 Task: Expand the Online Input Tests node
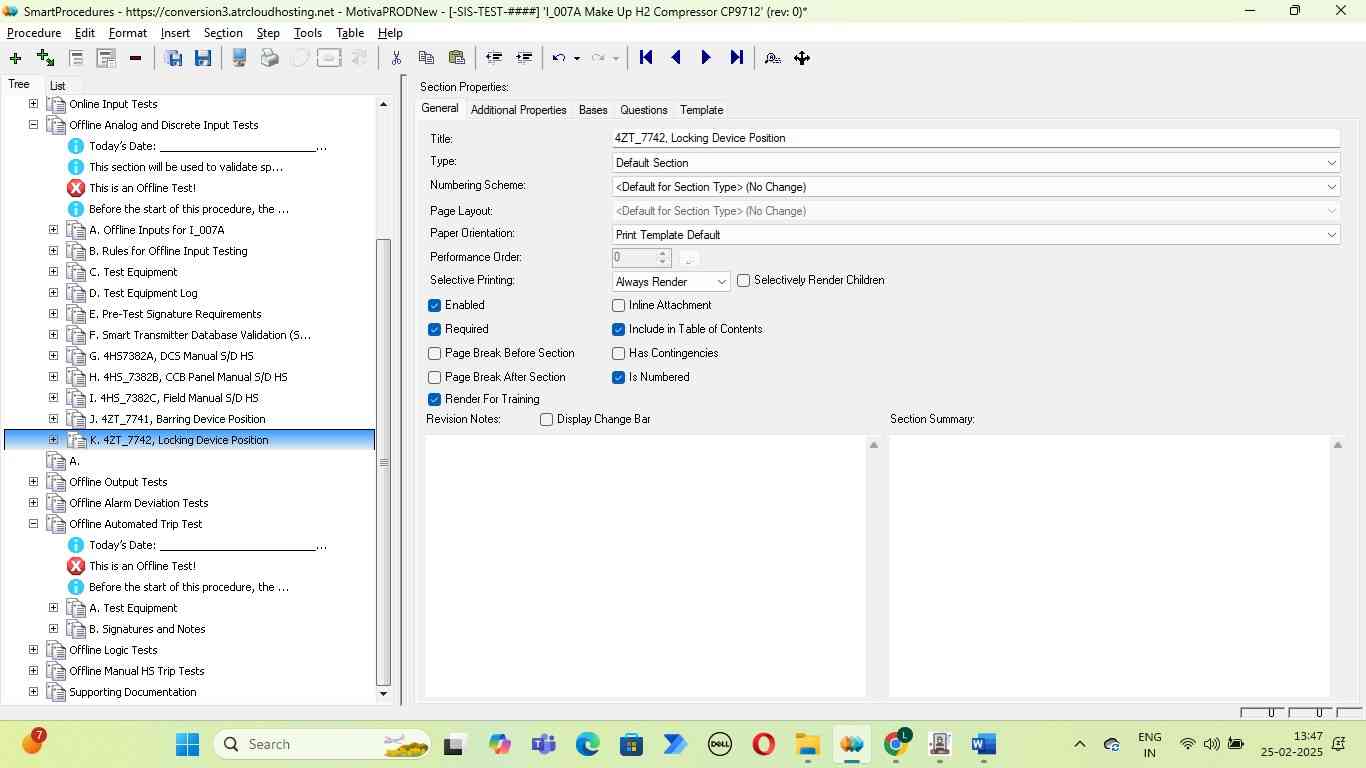33,104
